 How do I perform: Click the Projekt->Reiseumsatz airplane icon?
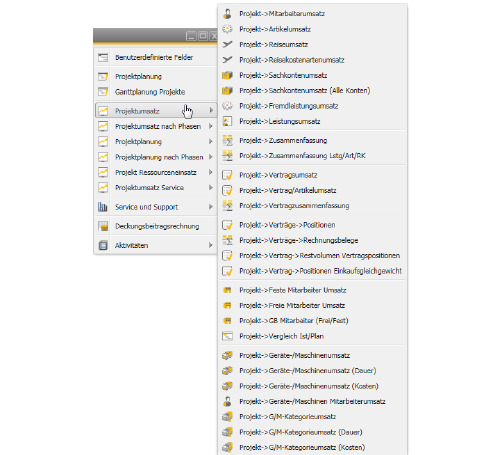click(x=227, y=44)
